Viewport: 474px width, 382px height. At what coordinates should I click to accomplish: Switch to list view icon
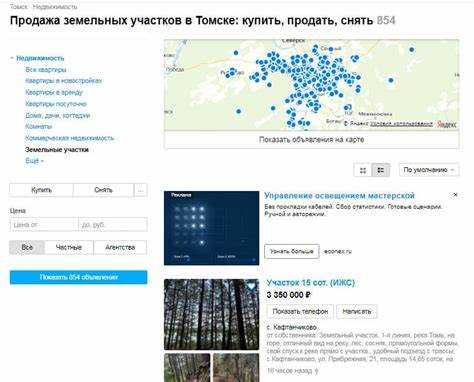click(380, 170)
